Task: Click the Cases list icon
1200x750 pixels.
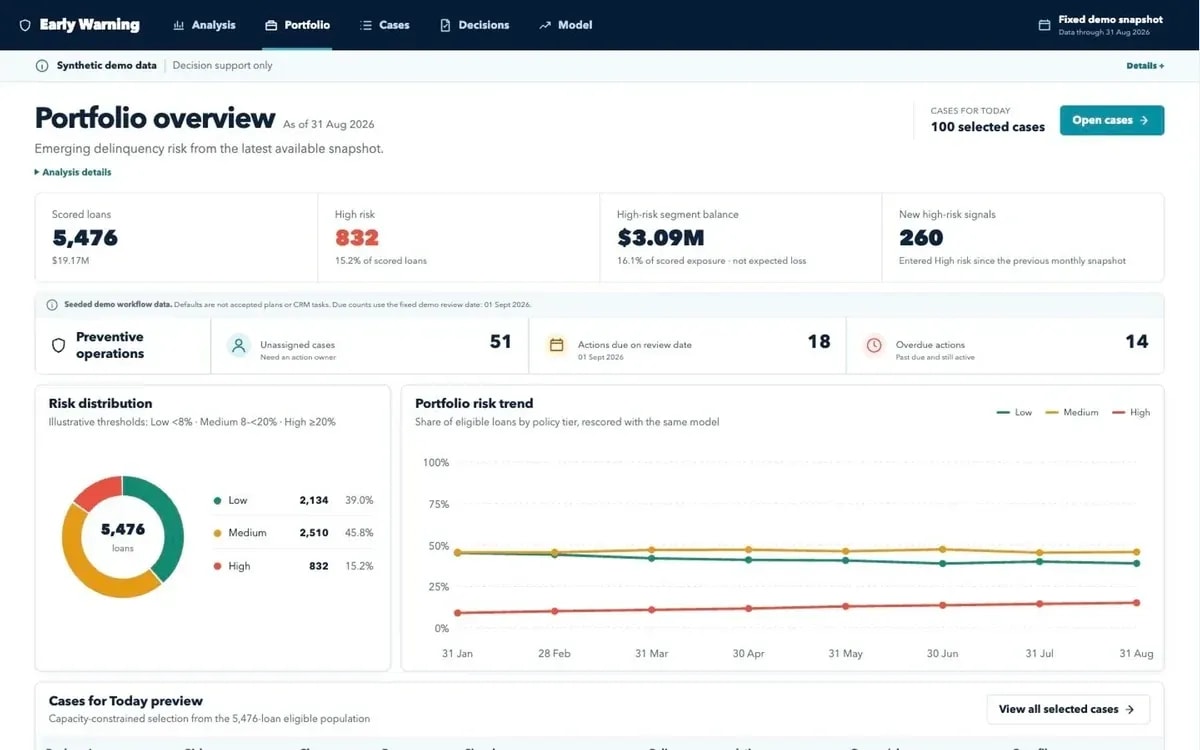Action: [x=366, y=25]
